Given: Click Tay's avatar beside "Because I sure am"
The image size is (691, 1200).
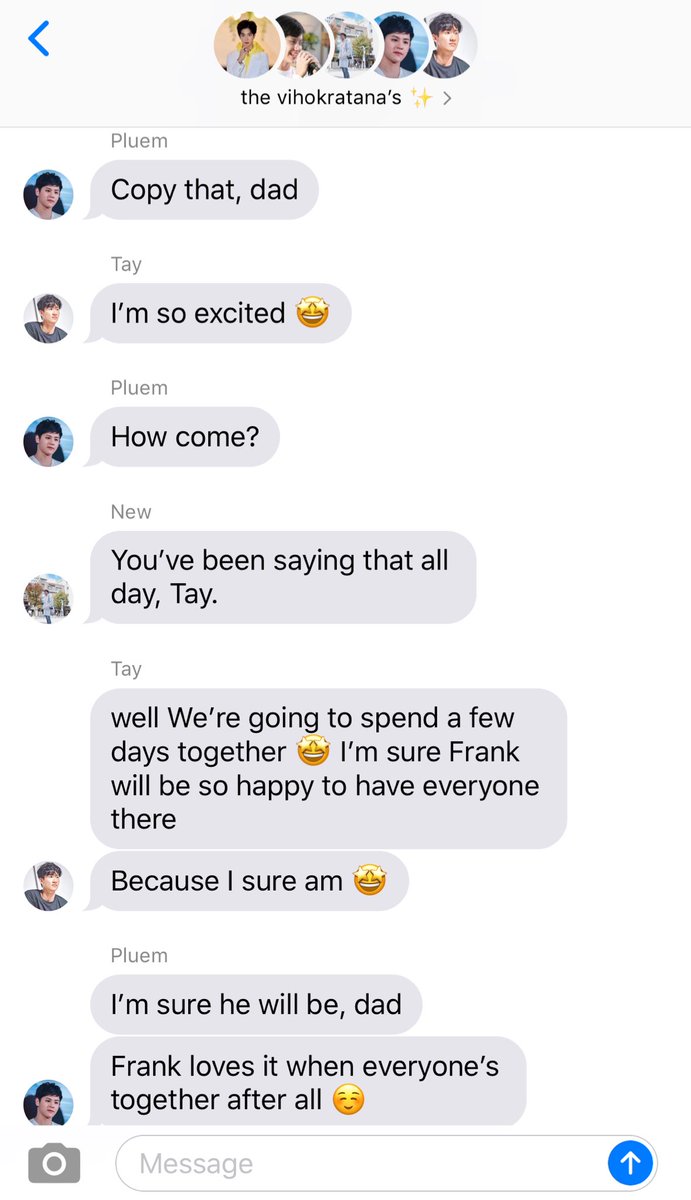Looking at the screenshot, I should pos(48,885).
